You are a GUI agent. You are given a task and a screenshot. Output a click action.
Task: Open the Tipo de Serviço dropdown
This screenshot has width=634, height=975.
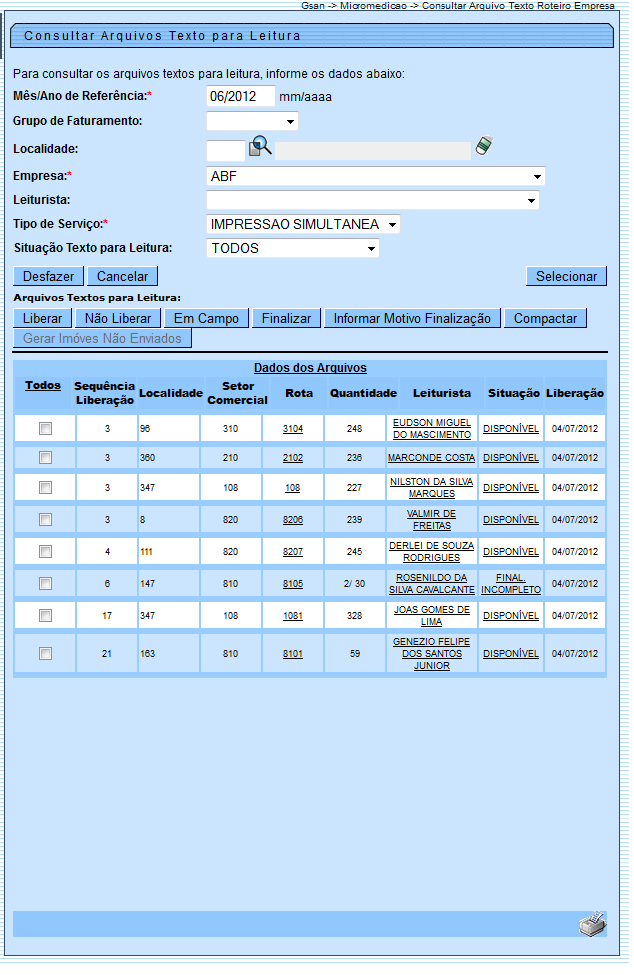coord(303,224)
